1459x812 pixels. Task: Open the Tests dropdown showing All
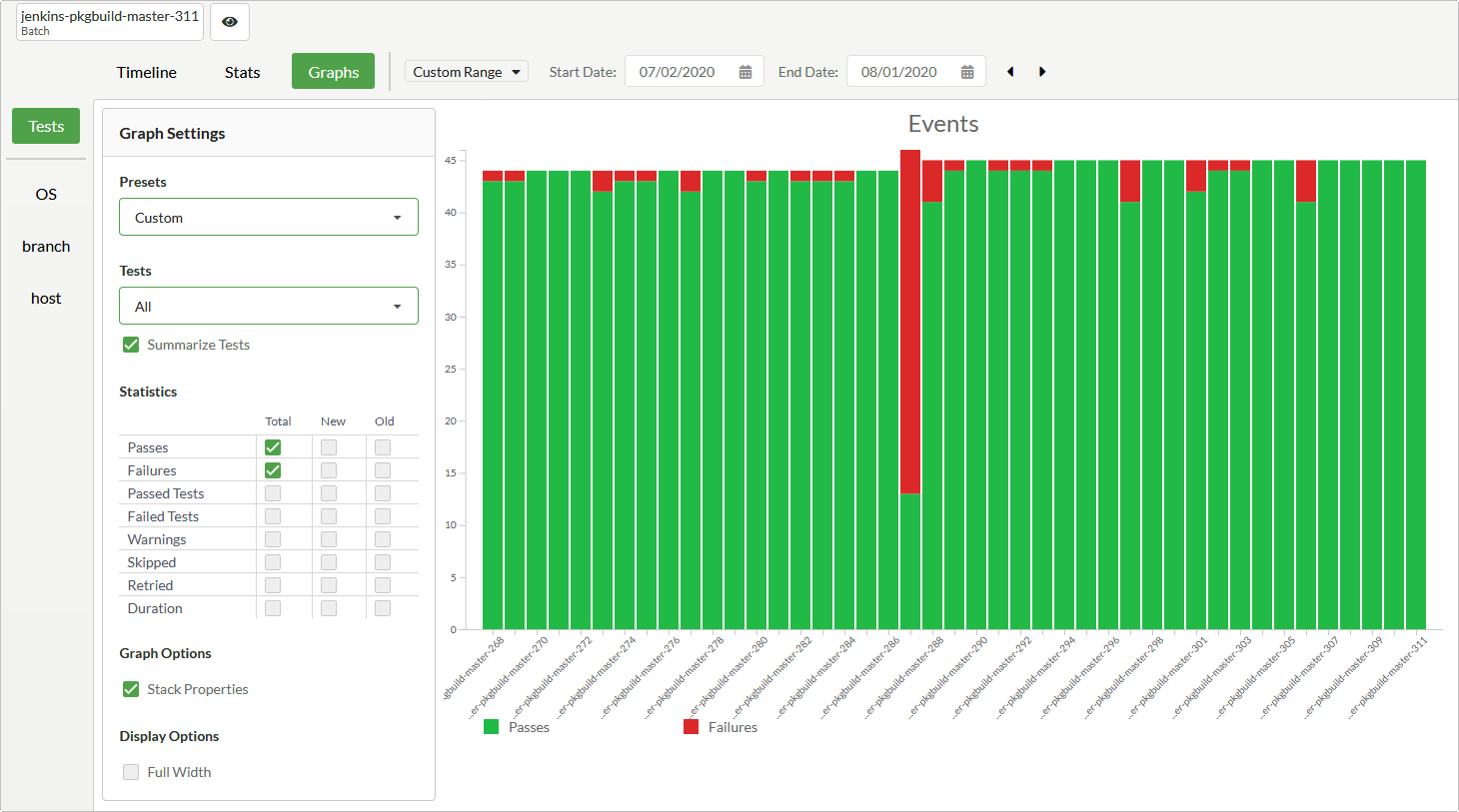coord(268,307)
